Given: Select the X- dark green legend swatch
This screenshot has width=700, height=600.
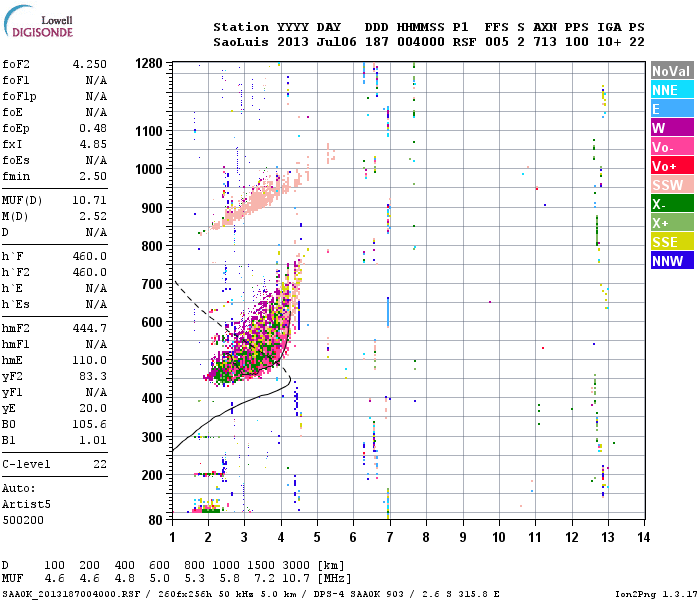Looking at the screenshot, I should point(672,204).
